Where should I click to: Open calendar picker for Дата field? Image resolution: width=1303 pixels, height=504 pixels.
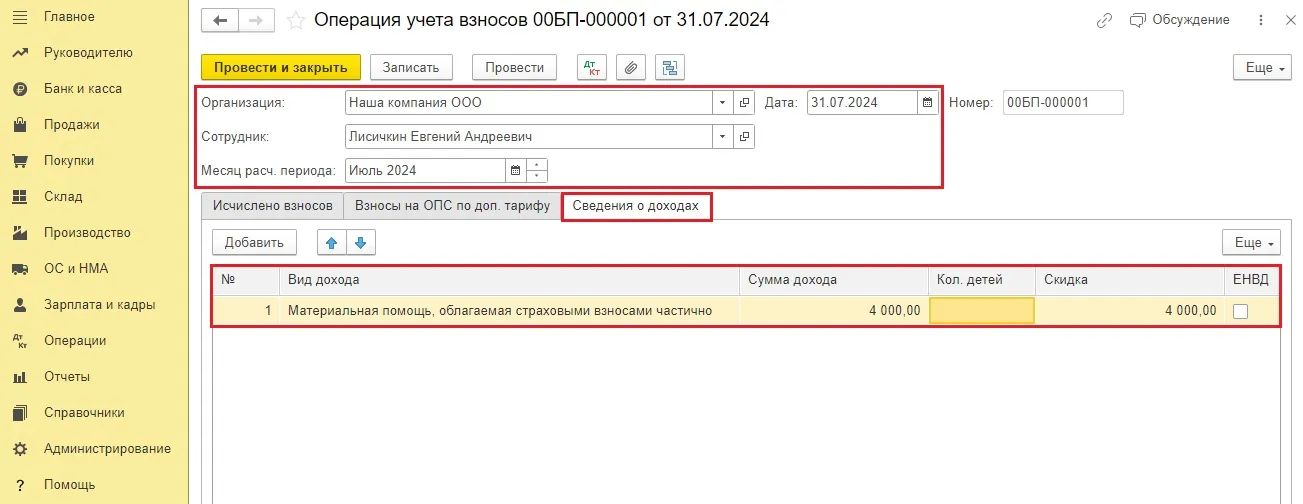pyautogui.click(x=927, y=102)
